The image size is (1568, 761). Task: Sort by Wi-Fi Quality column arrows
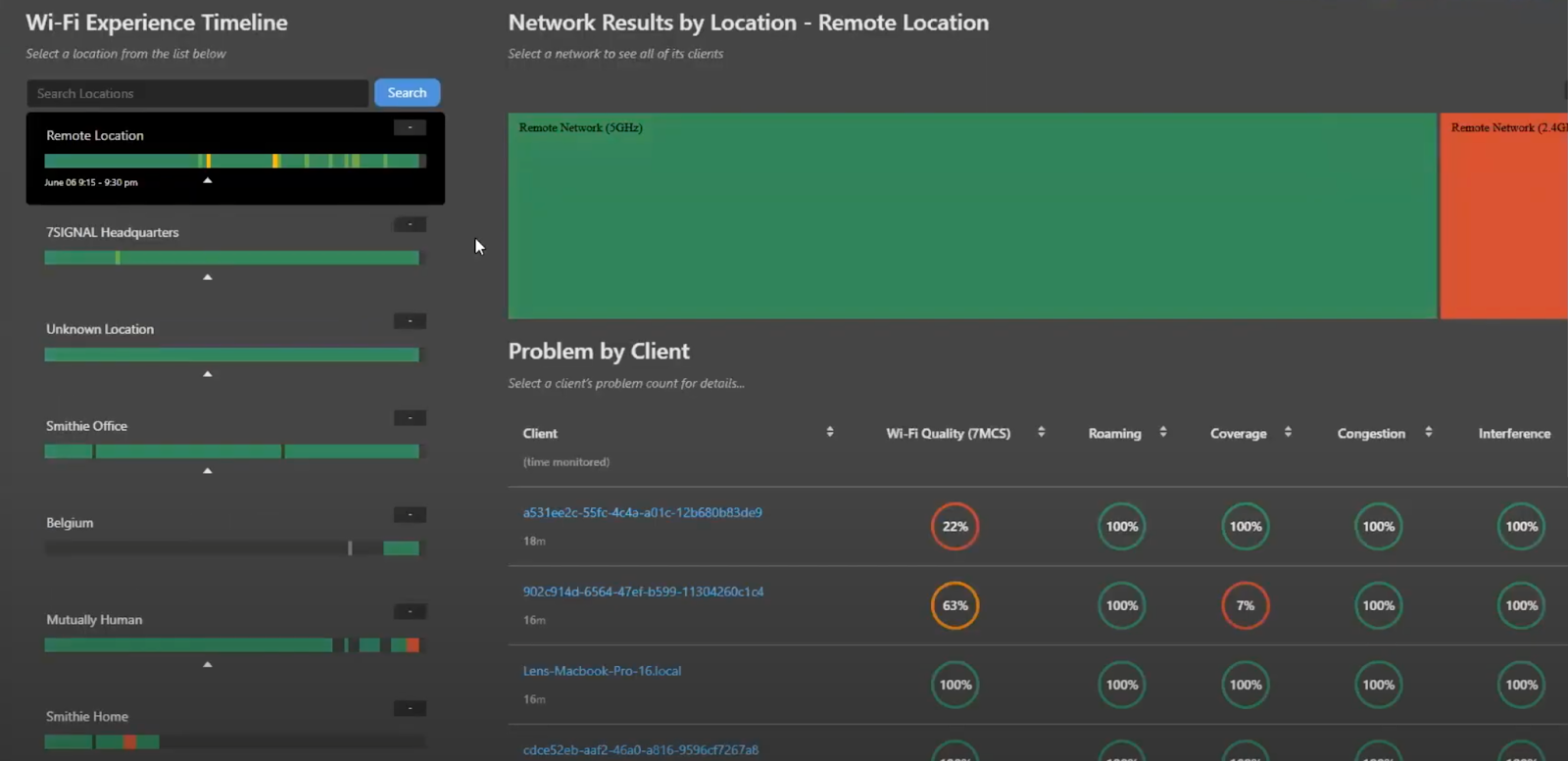point(1041,432)
